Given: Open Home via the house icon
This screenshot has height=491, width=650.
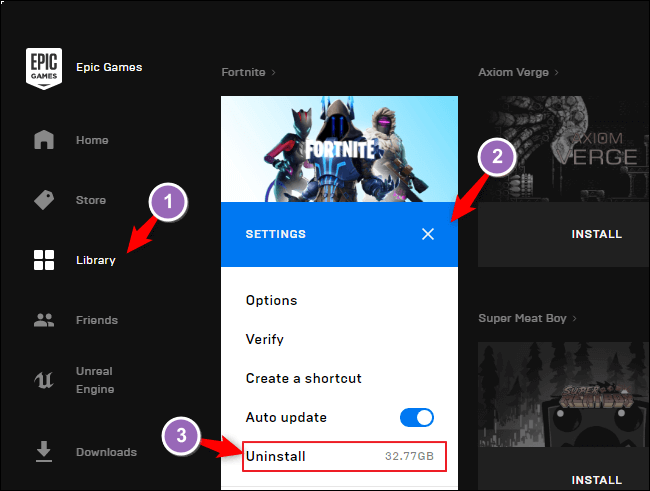Looking at the screenshot, I should coord(44,140).
